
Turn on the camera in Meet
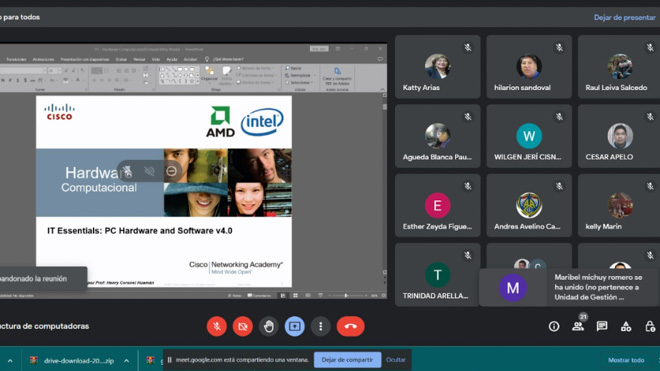coord(243,326)
